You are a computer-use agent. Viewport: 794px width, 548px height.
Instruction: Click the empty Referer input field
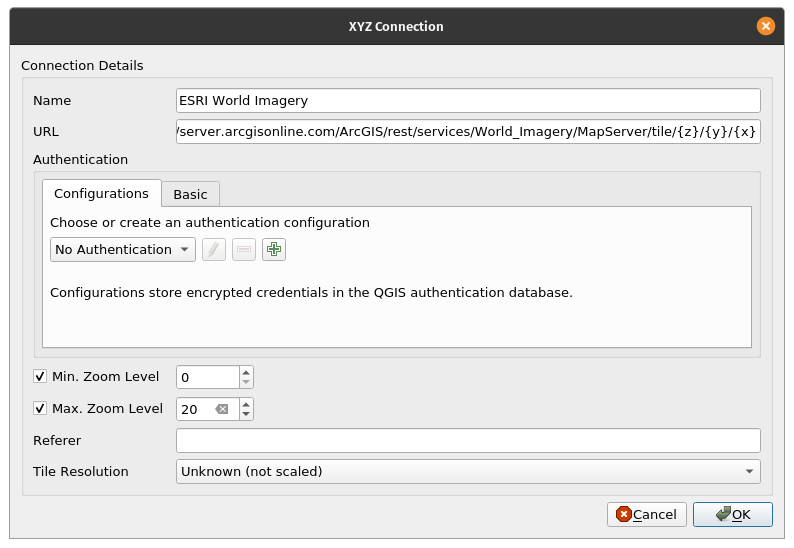tap(468, 441)
